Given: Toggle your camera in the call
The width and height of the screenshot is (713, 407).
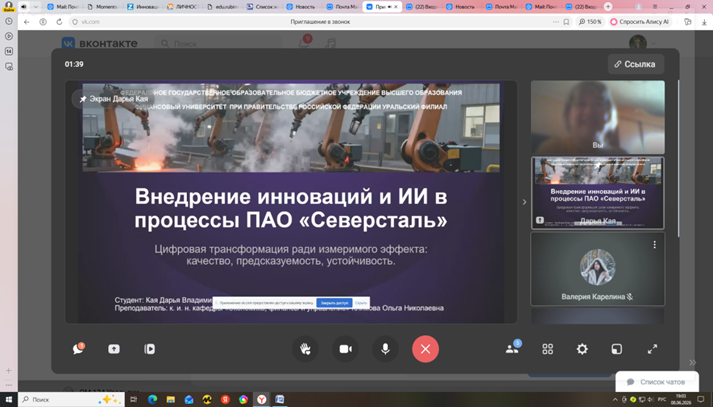Looking at the screenshot, I should tap(346, 349).
